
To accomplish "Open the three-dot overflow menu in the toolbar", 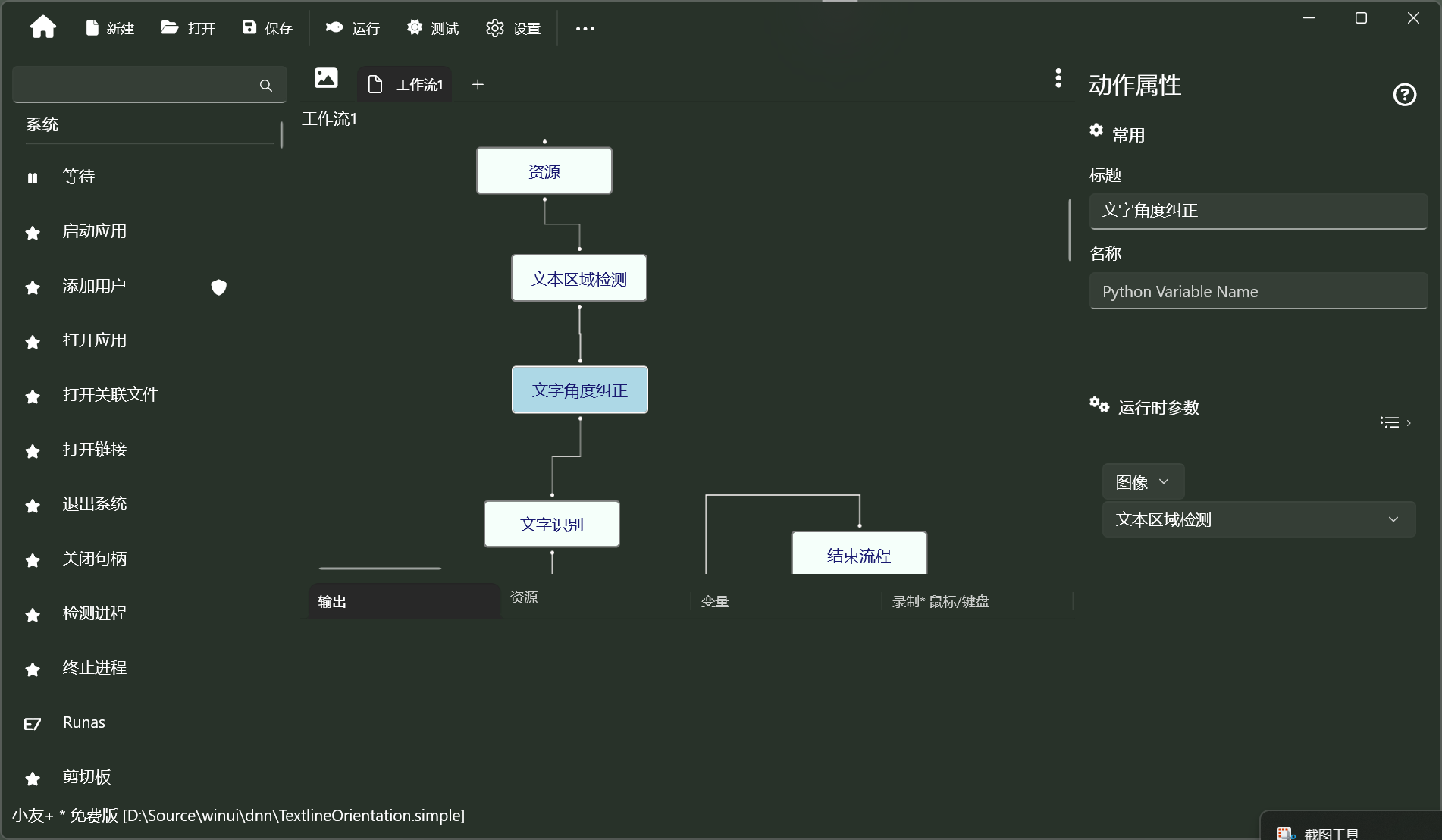I will click(x=585, y=29).
